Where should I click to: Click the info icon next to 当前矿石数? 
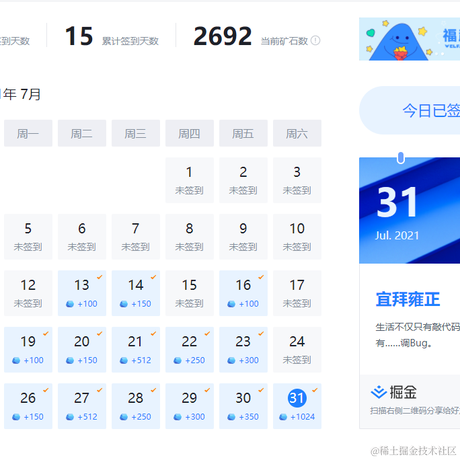pyautogui.click(x=315, y=41)
